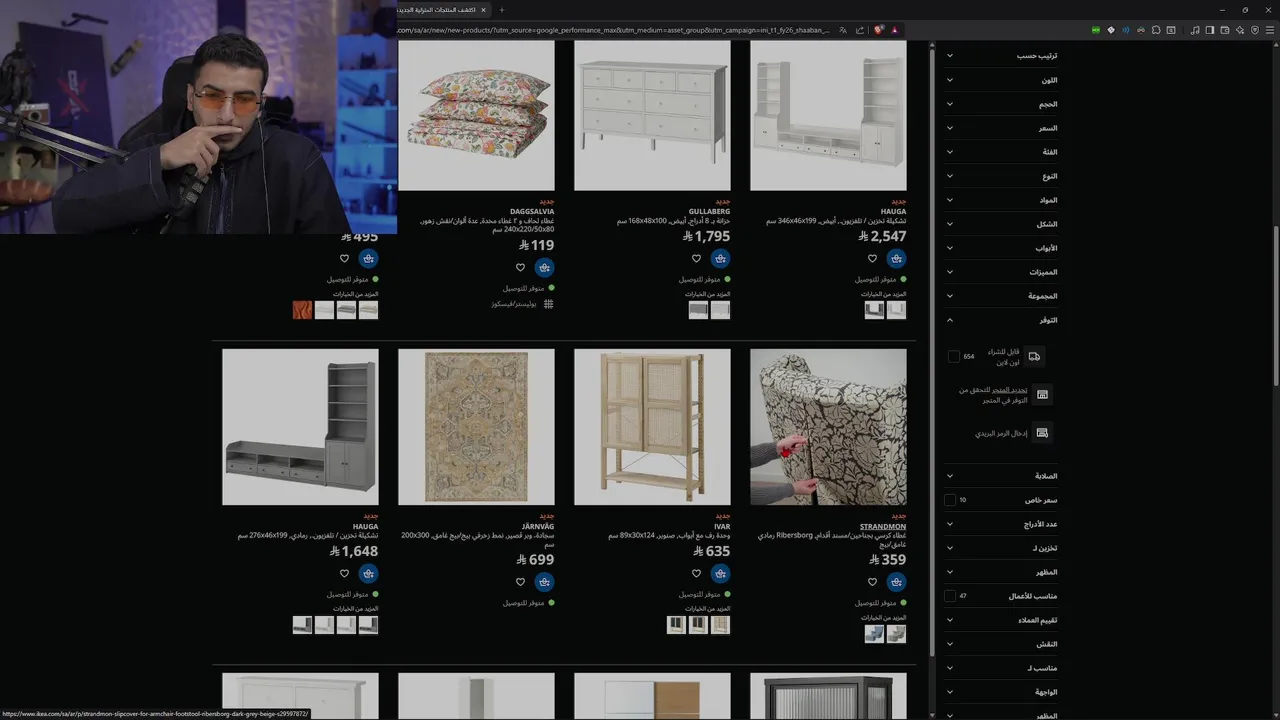Select the red-brown swatch under 495 product

click(302, 310)
